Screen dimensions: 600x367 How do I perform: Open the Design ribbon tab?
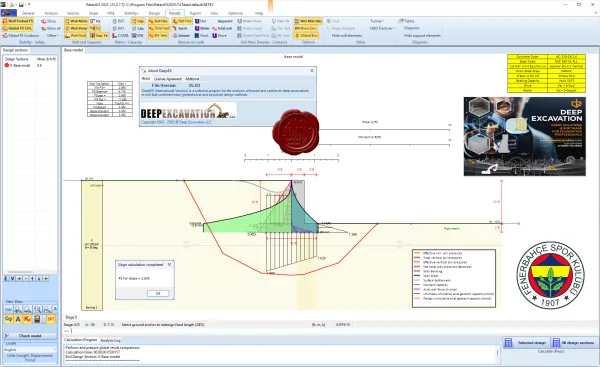(154, 13)
